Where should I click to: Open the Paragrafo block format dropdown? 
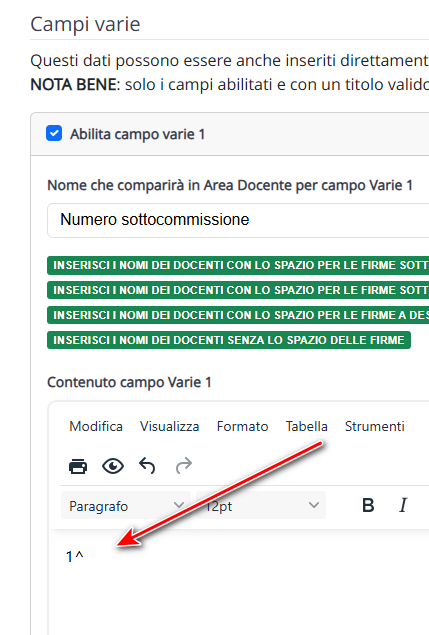pos(126,505)
